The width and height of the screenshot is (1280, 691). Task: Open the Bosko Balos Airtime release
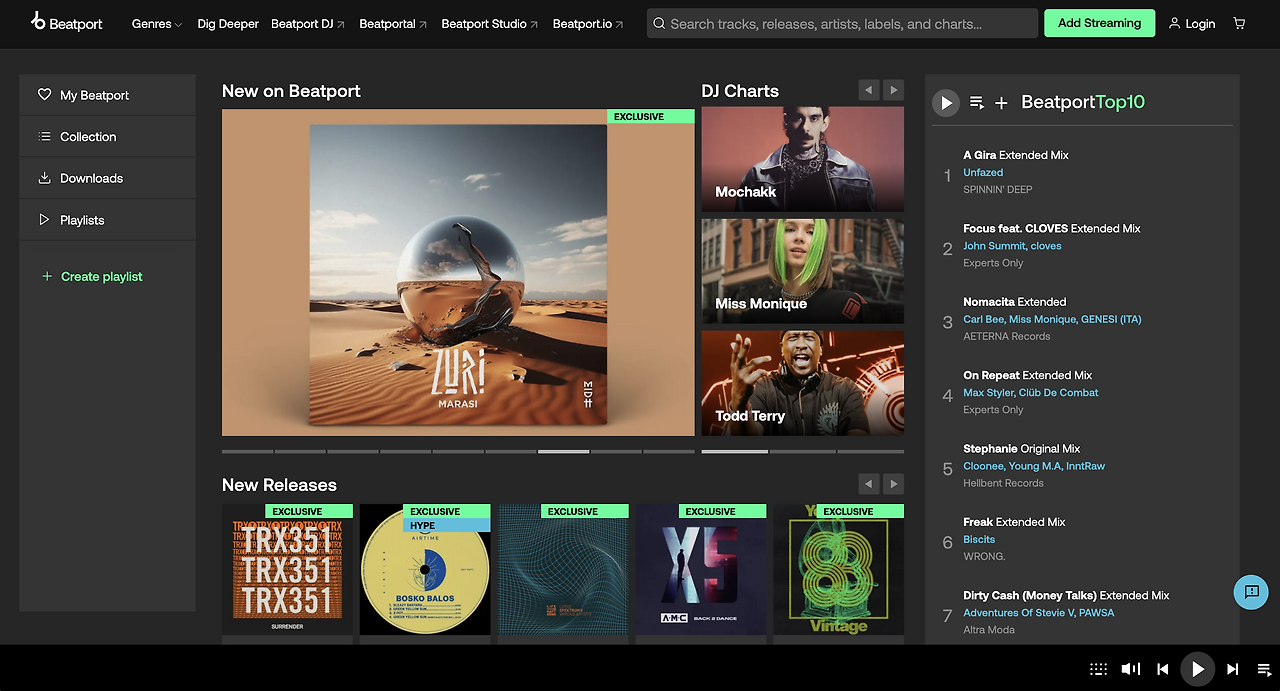425,569
